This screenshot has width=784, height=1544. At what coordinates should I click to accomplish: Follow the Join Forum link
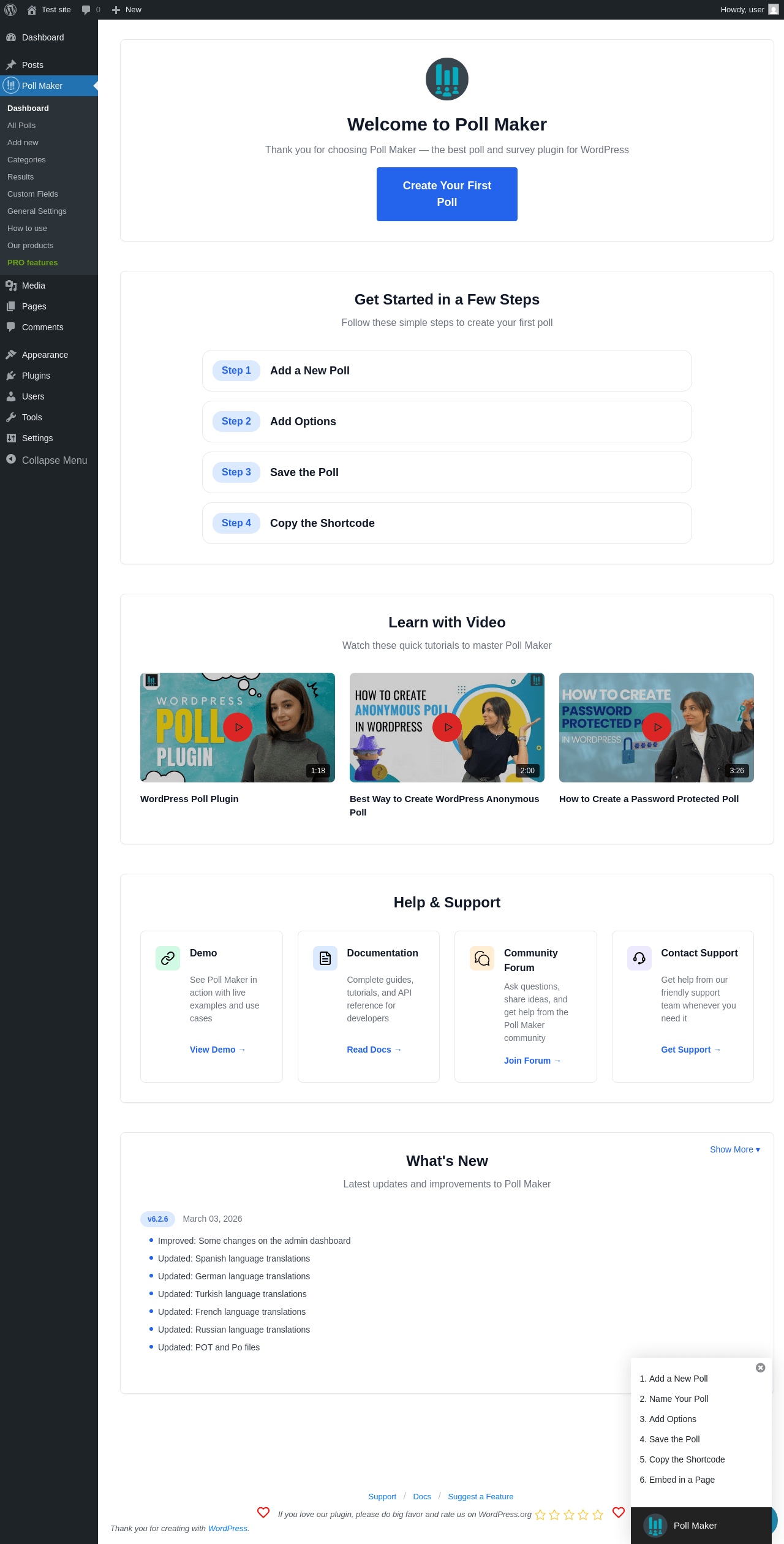532,1061
